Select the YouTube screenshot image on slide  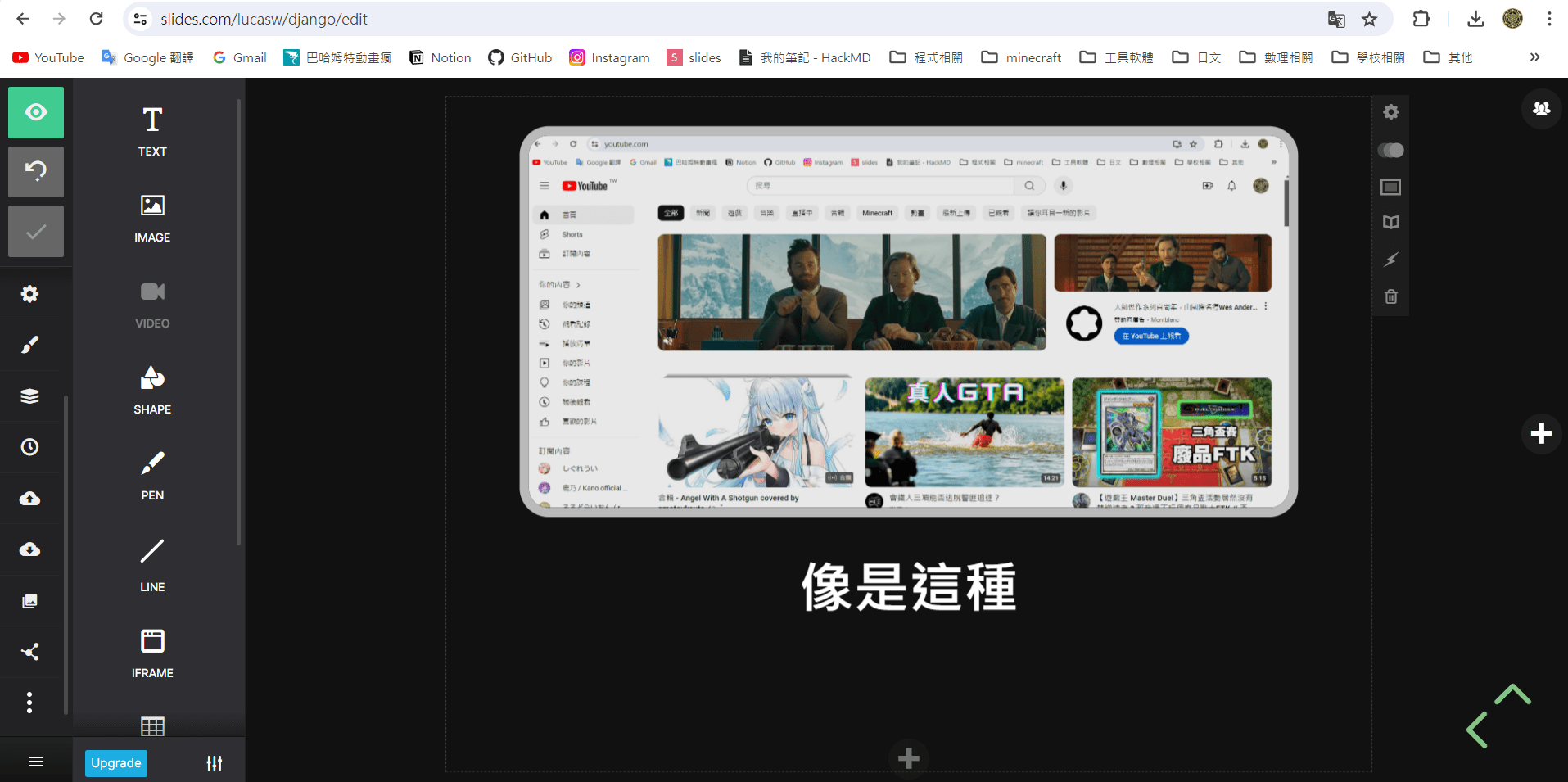pos(909,322)
